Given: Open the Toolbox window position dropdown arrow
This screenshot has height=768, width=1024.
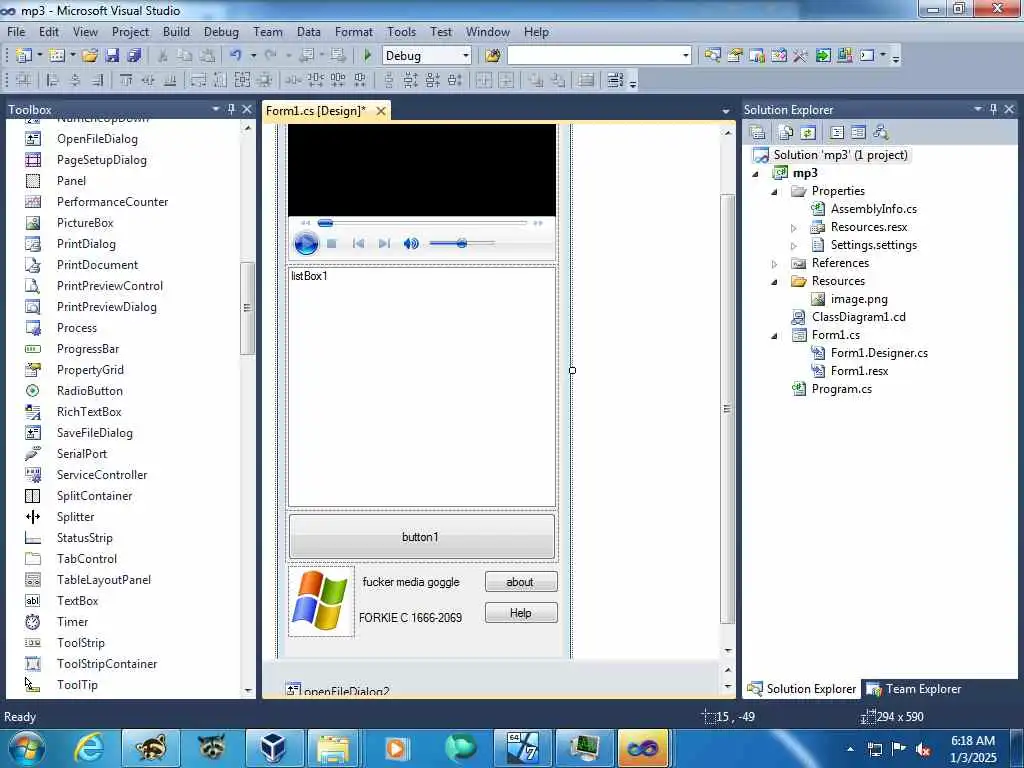Looking at the screenshot, I should (216, 109).
